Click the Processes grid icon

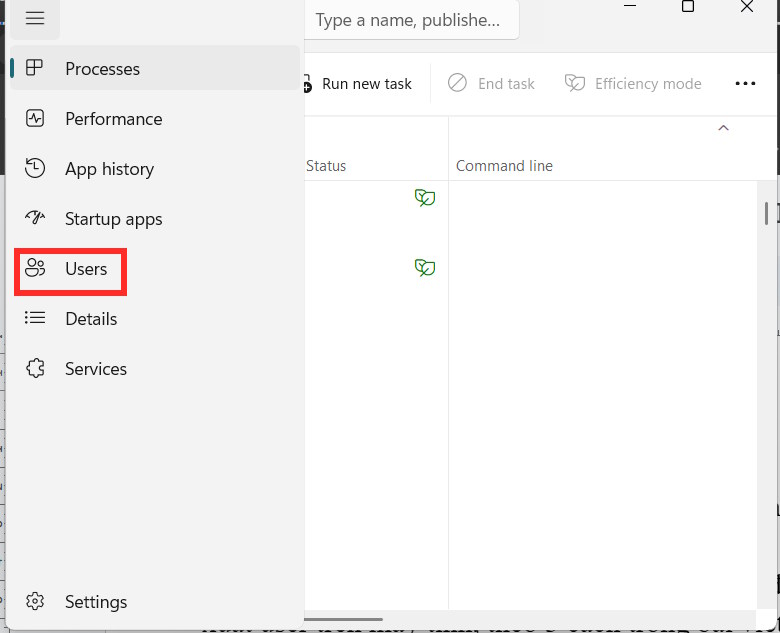(x=34, y=68)
